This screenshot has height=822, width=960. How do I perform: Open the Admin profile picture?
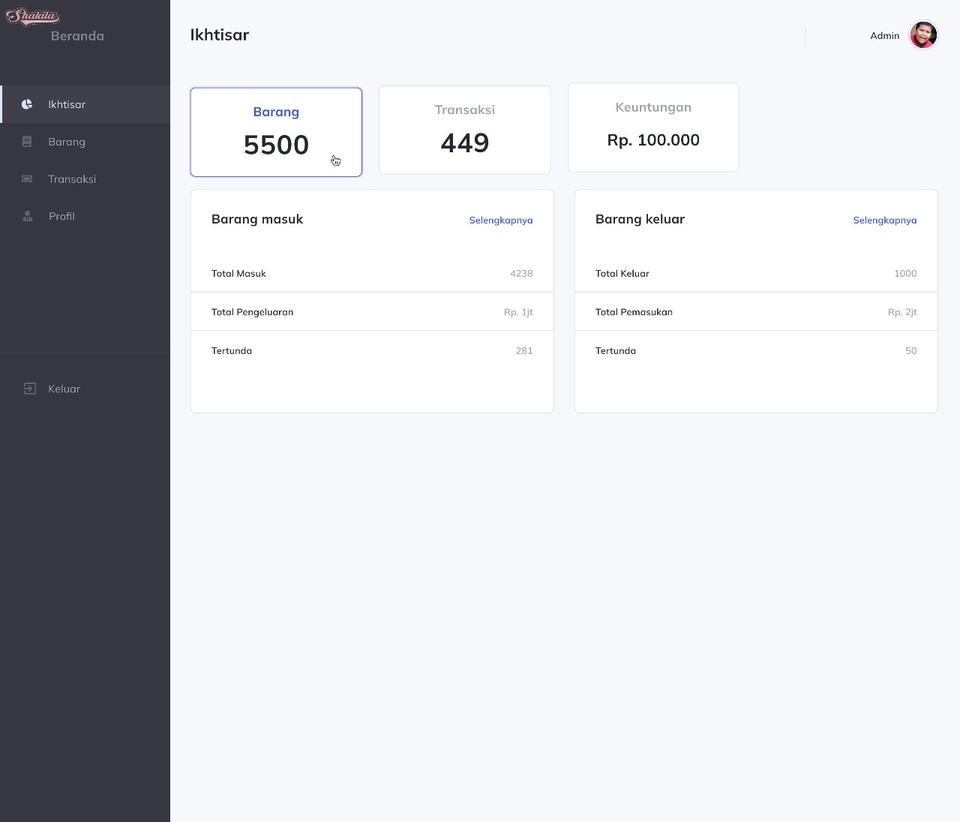coord(923,35)
